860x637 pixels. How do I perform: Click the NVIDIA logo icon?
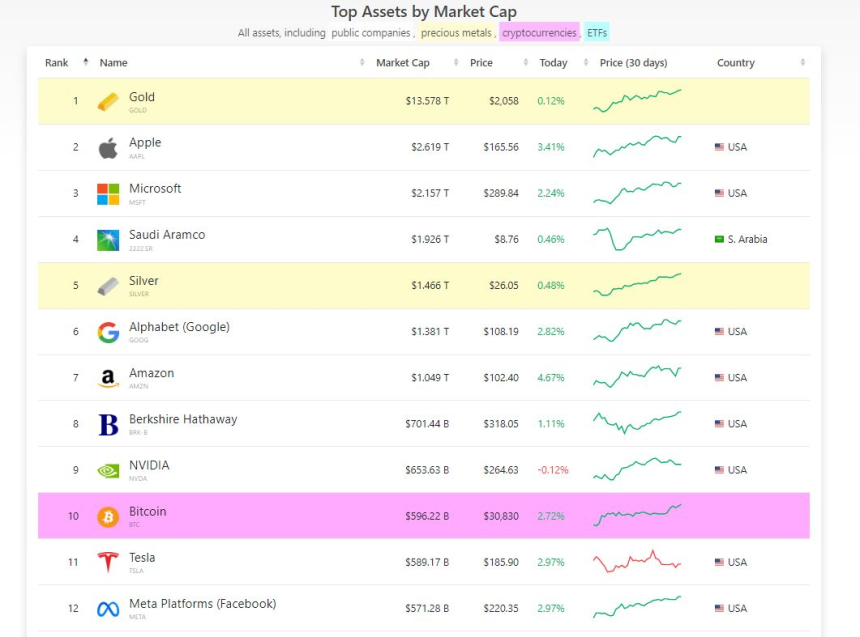(108, 470)
